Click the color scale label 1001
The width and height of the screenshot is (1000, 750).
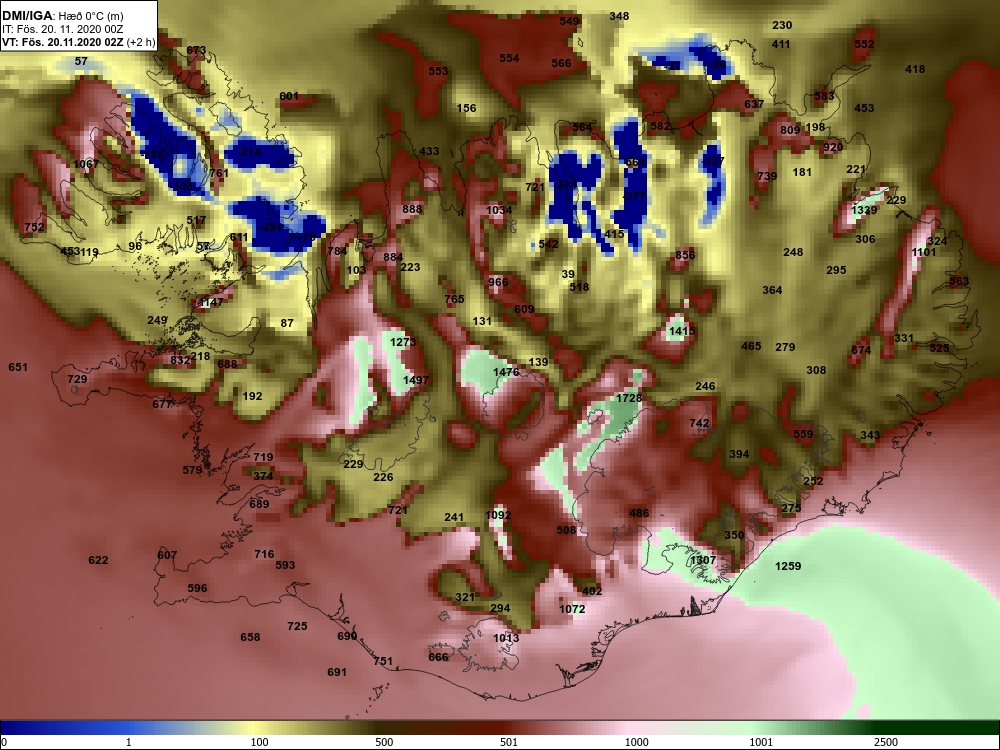pos(761,742)
